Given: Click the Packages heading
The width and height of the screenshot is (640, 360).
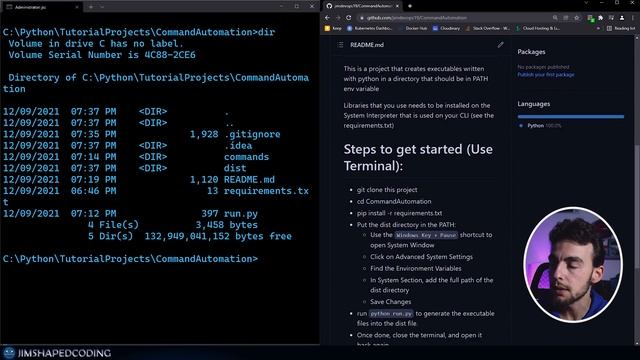Looking at the screenshot, I should [x=531, y=52].
